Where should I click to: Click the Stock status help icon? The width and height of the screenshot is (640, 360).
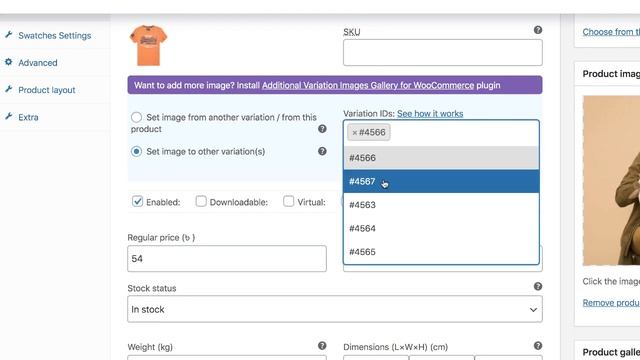coord(538,287)
